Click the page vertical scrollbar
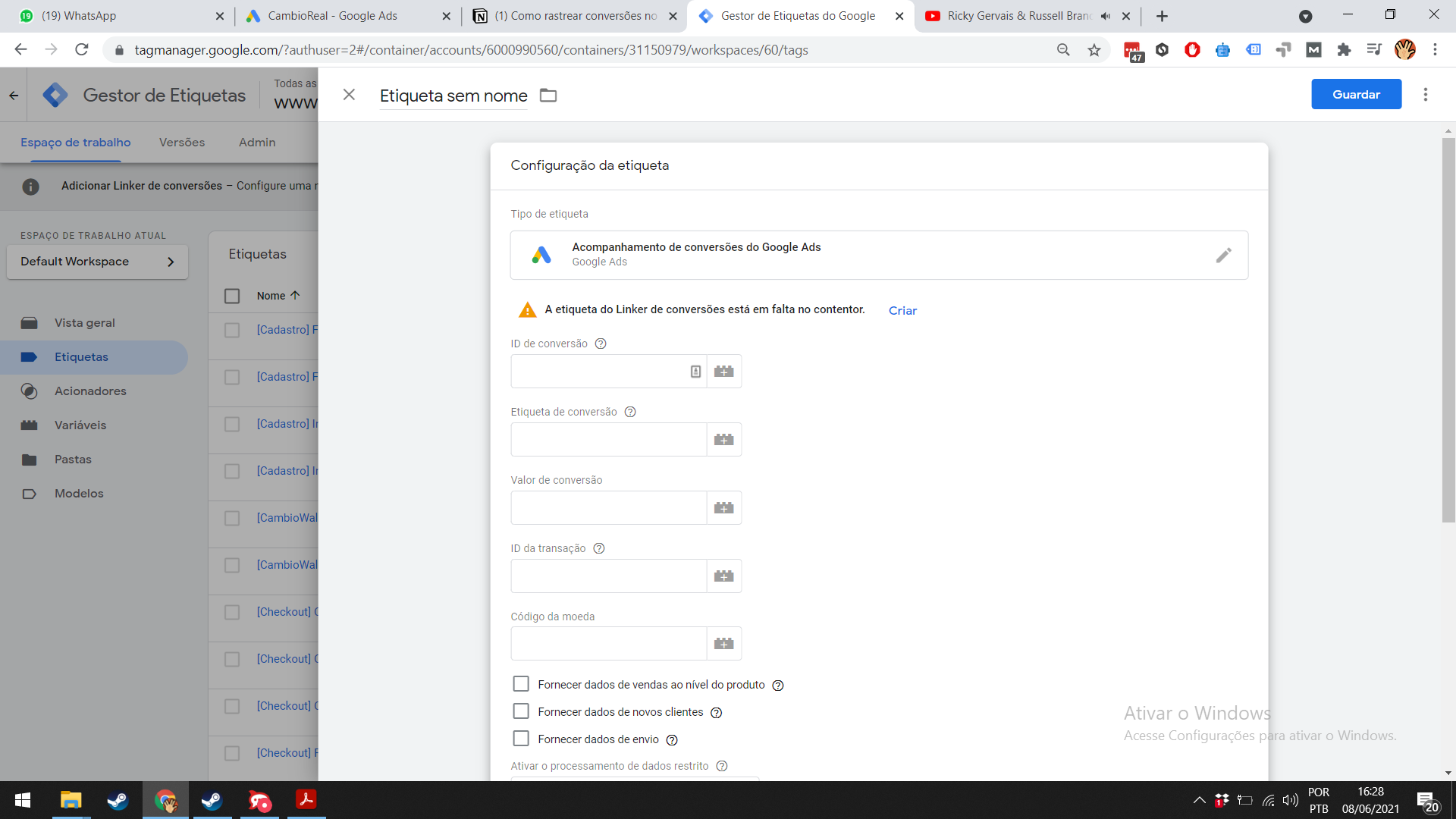Screen dimensions: 1456x819 (1448, 331)
